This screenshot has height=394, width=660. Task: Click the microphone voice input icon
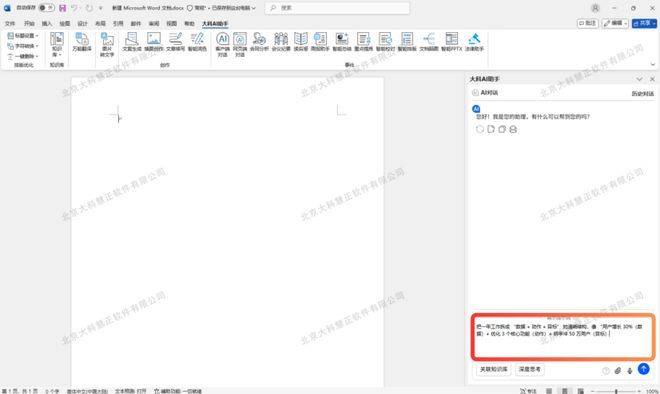click(630, 370)
